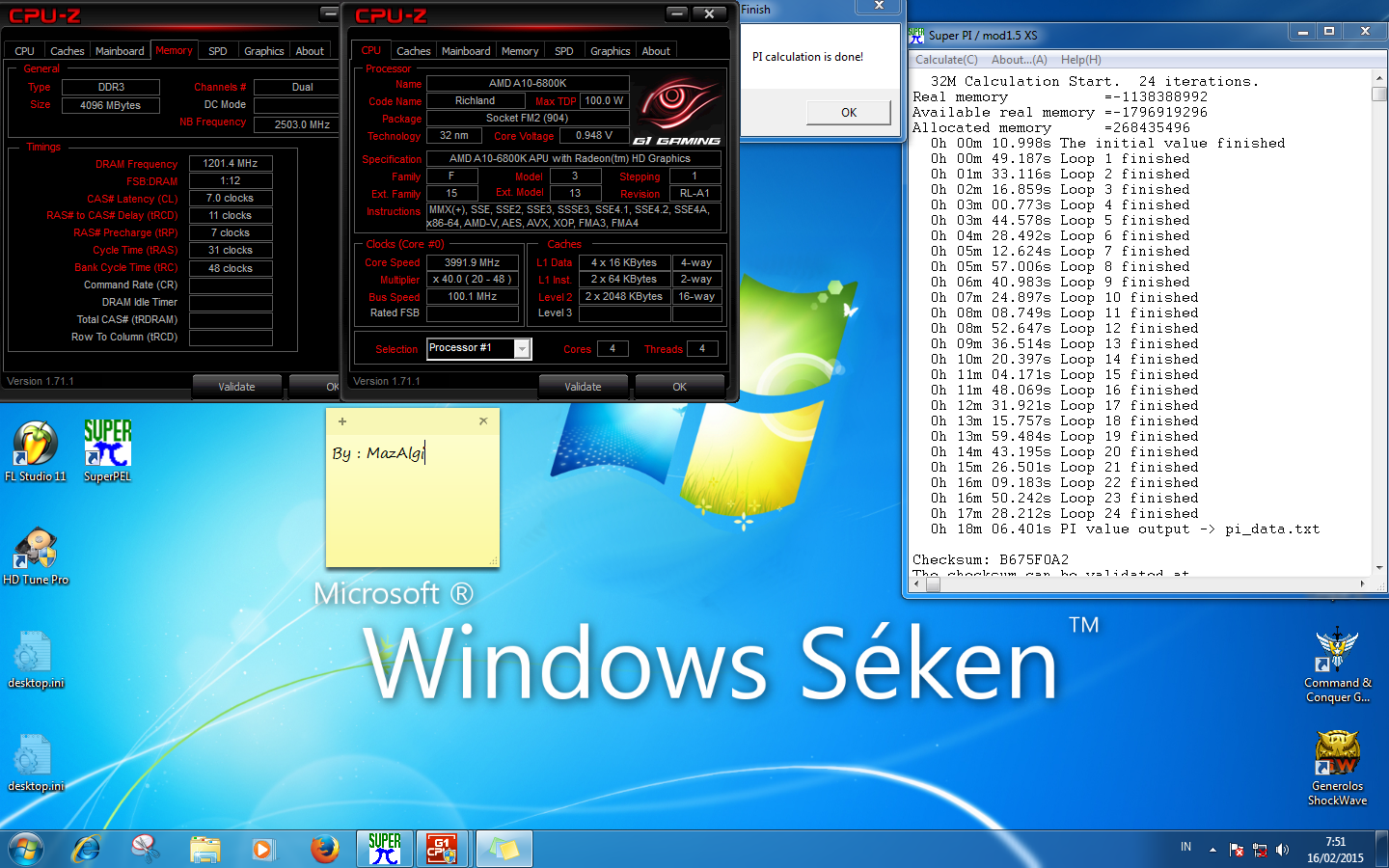The height and width of the screenshot is (868, 1389).
Task: Click the Action Center flag tray icon
Action: coord(1237,850)
